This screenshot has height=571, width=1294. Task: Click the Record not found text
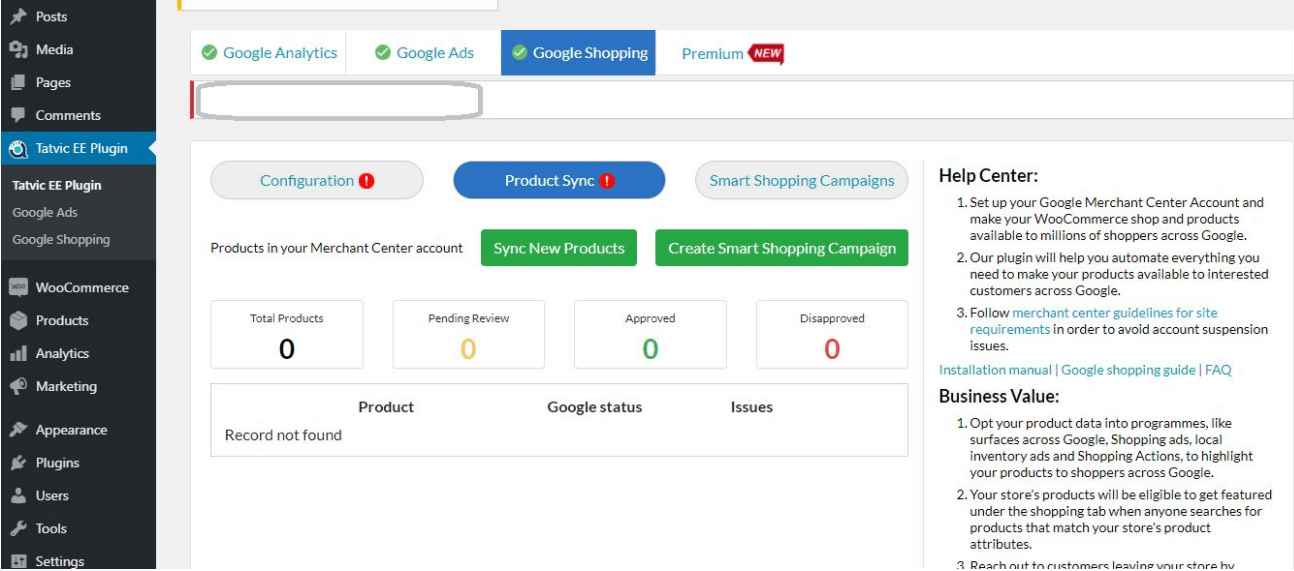tap(283, 435)
